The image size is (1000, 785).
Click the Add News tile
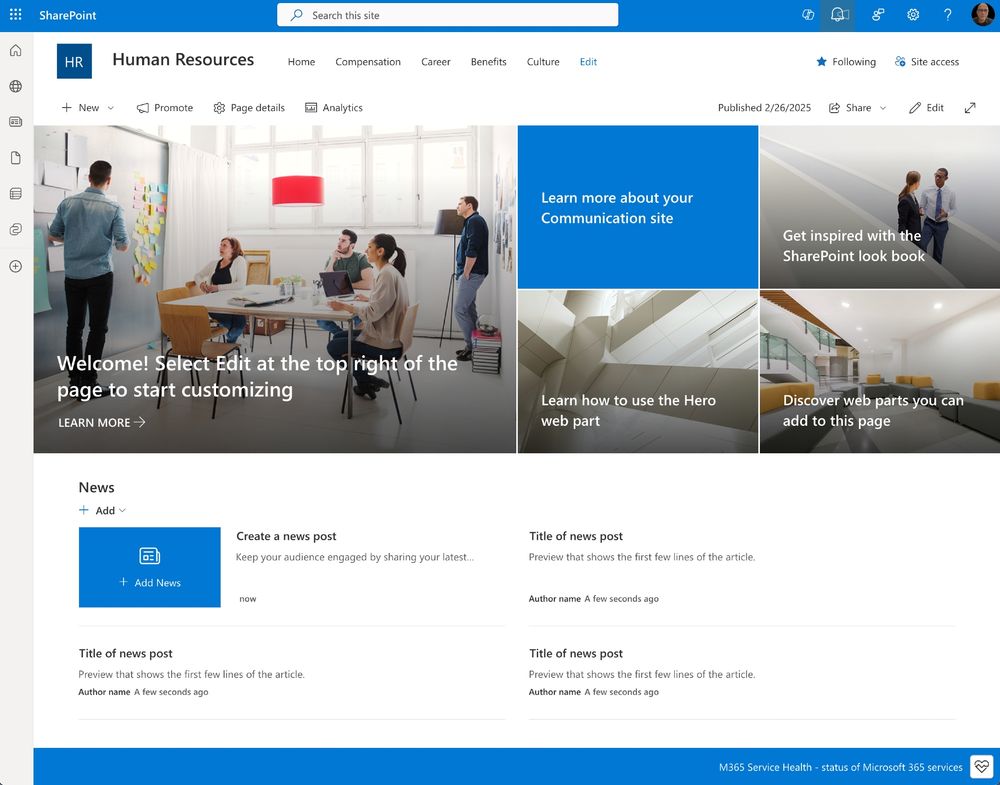(x=150, y=567)
